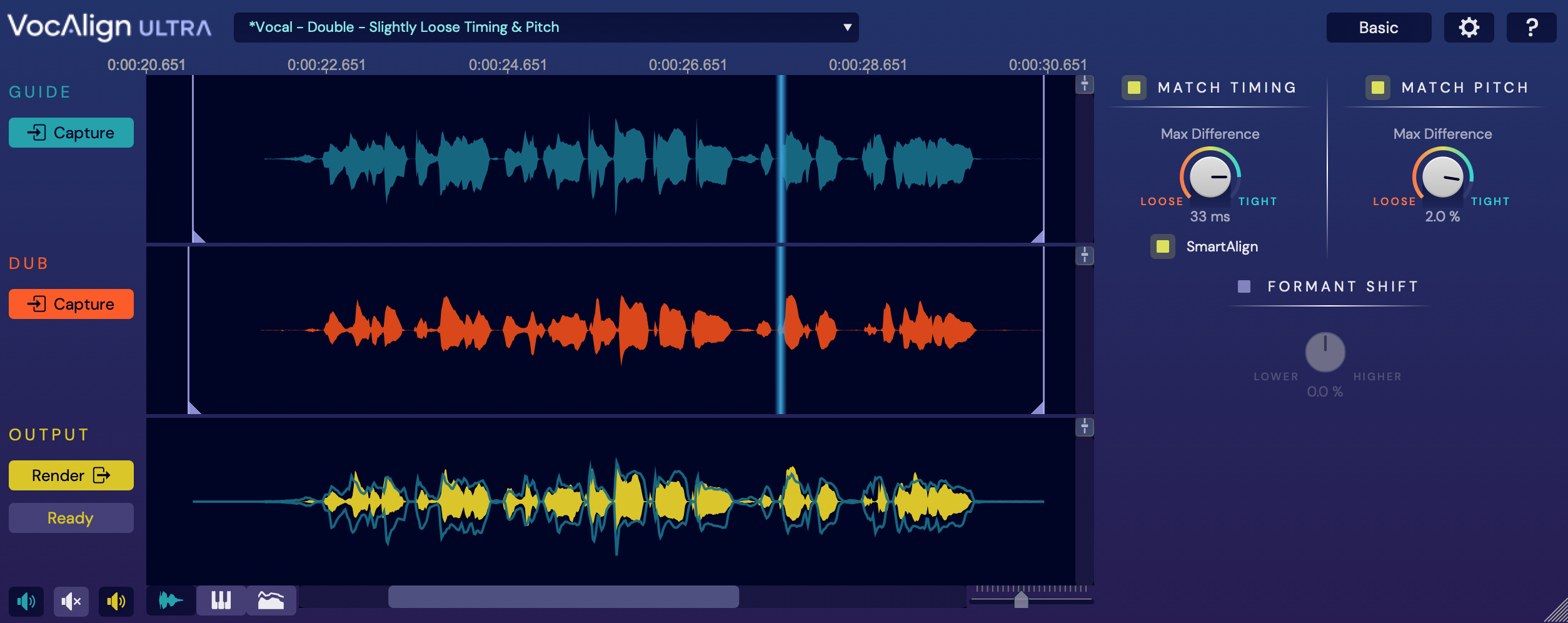Enable the Formant Shift checkbox
This screenshot has width=1568, height=623.
1244,286
